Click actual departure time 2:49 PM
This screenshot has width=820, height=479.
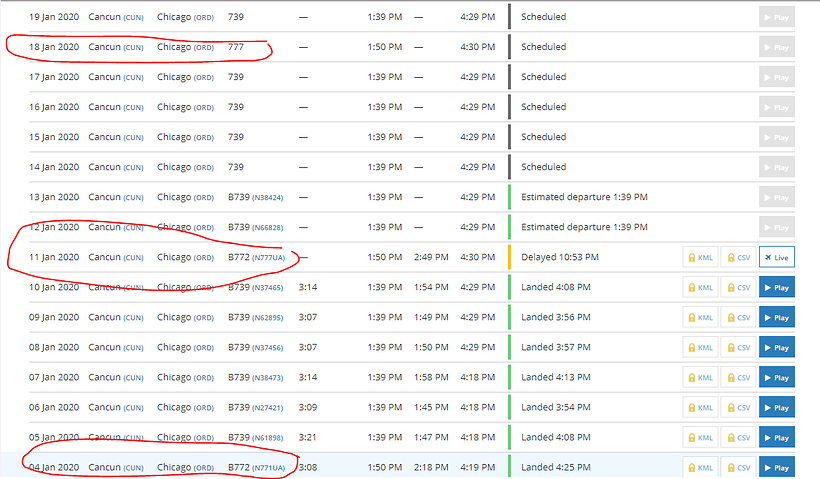pyautogui.click(x=431, y=257)
